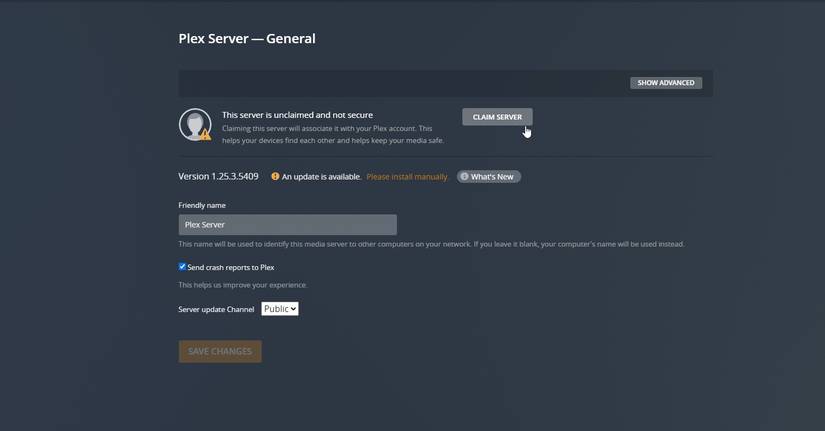Open the Server update Channel dropdown
This screenshot has width=825, height=431.
[x=280, y=309]
